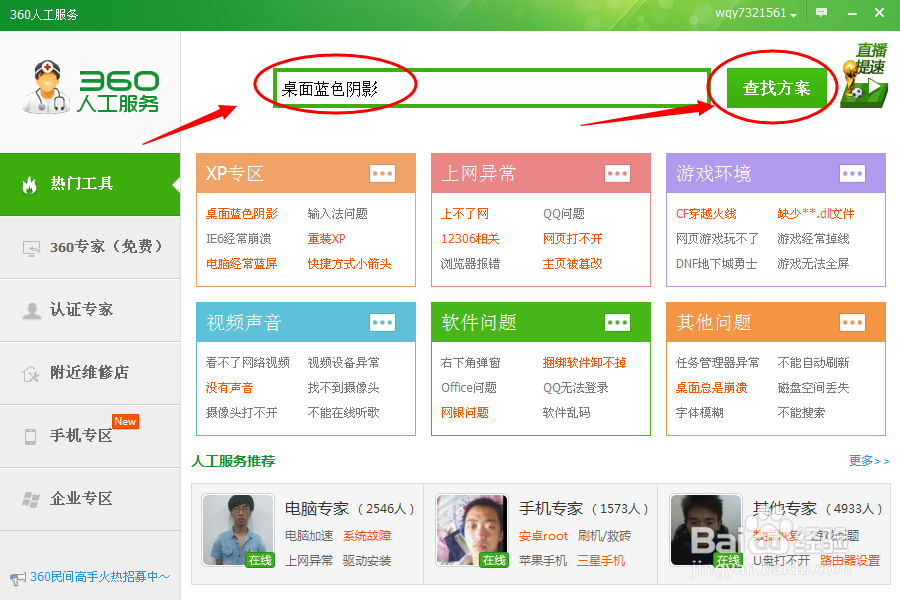Expand more topics on 其他问题 panel
The width and height of the screenshot is (900, 600).
click(852, 322)
